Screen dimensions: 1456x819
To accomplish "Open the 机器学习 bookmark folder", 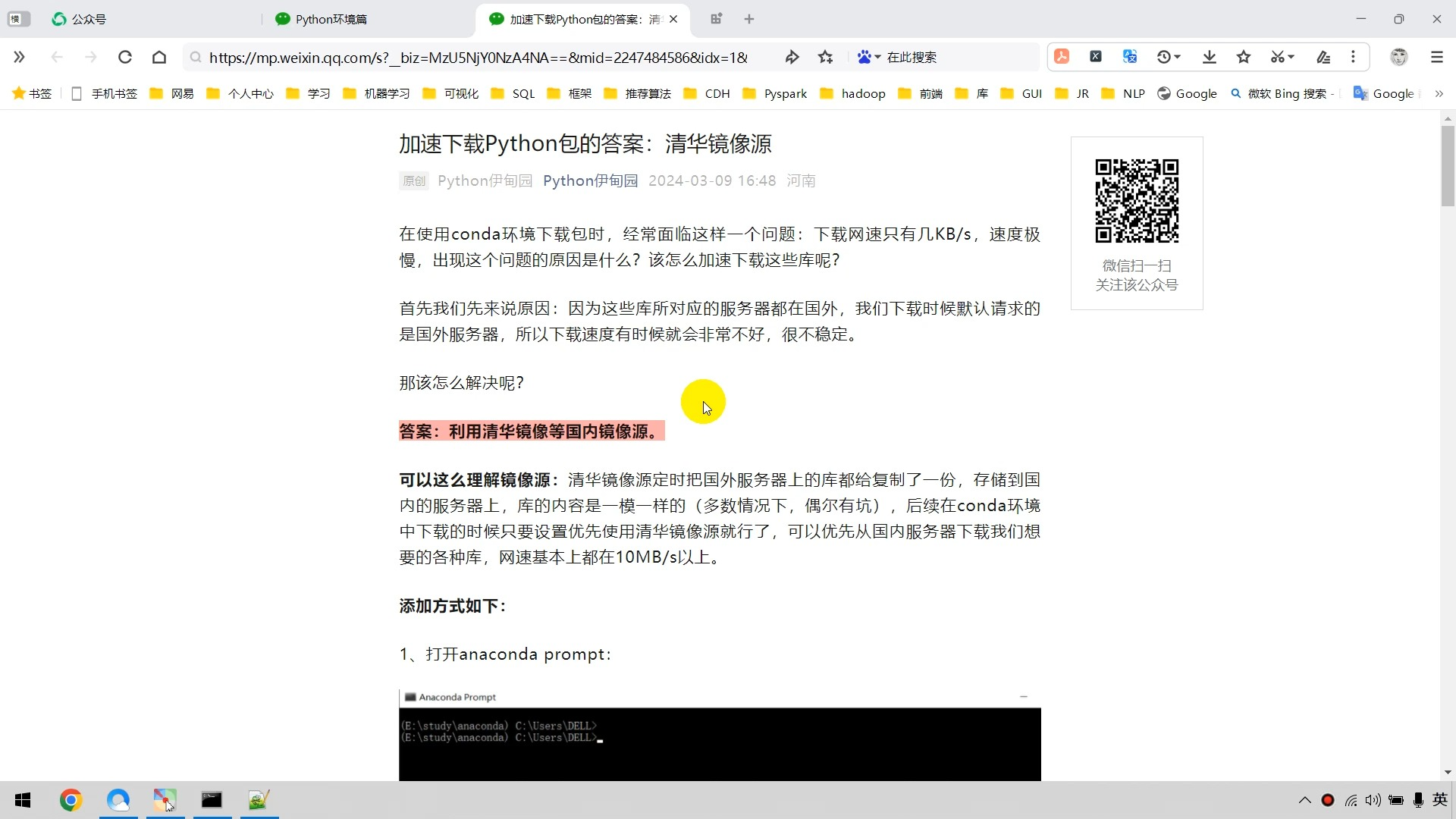I will (377, 93).
